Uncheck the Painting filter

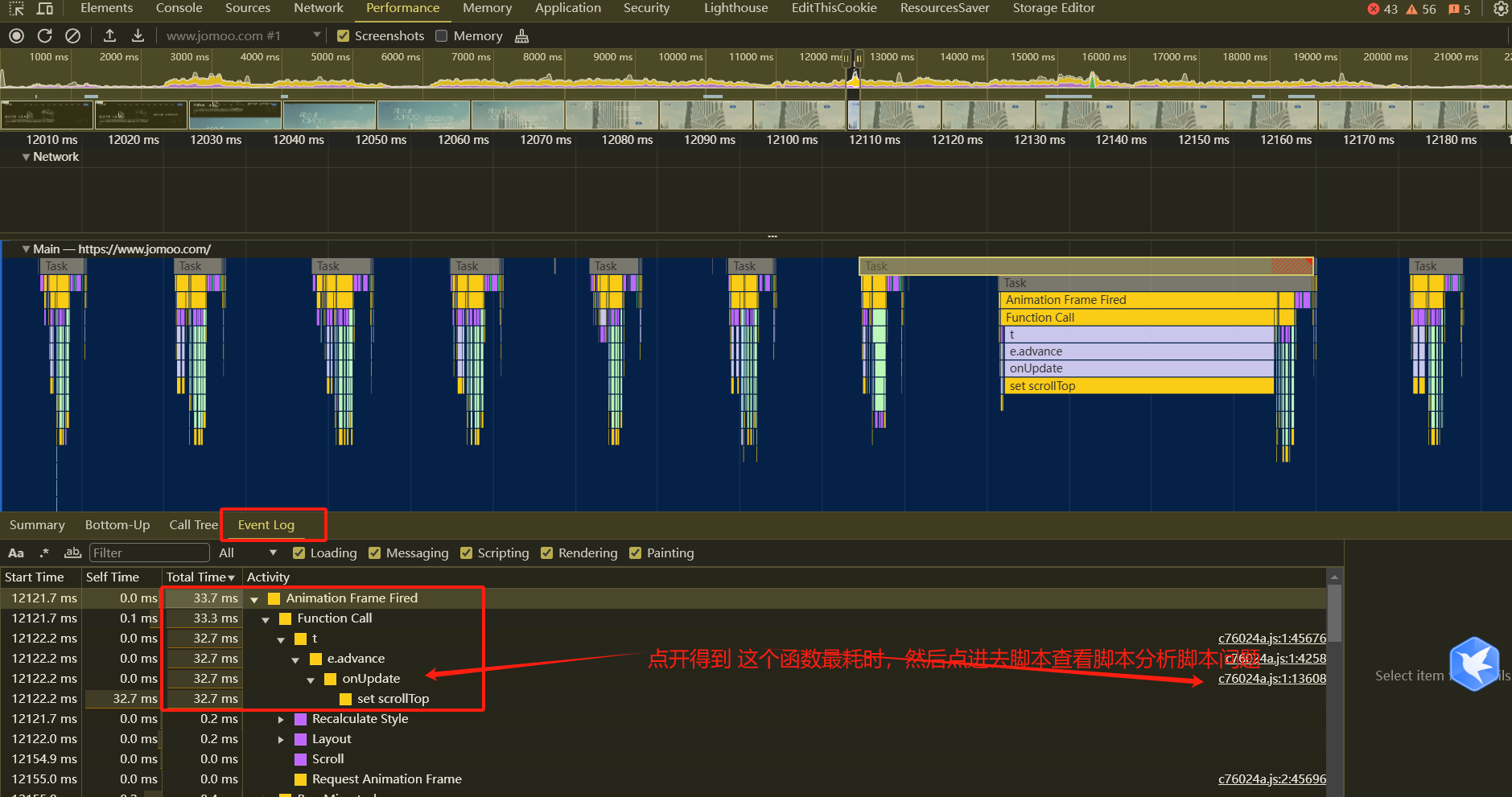(x=636, y=553)
